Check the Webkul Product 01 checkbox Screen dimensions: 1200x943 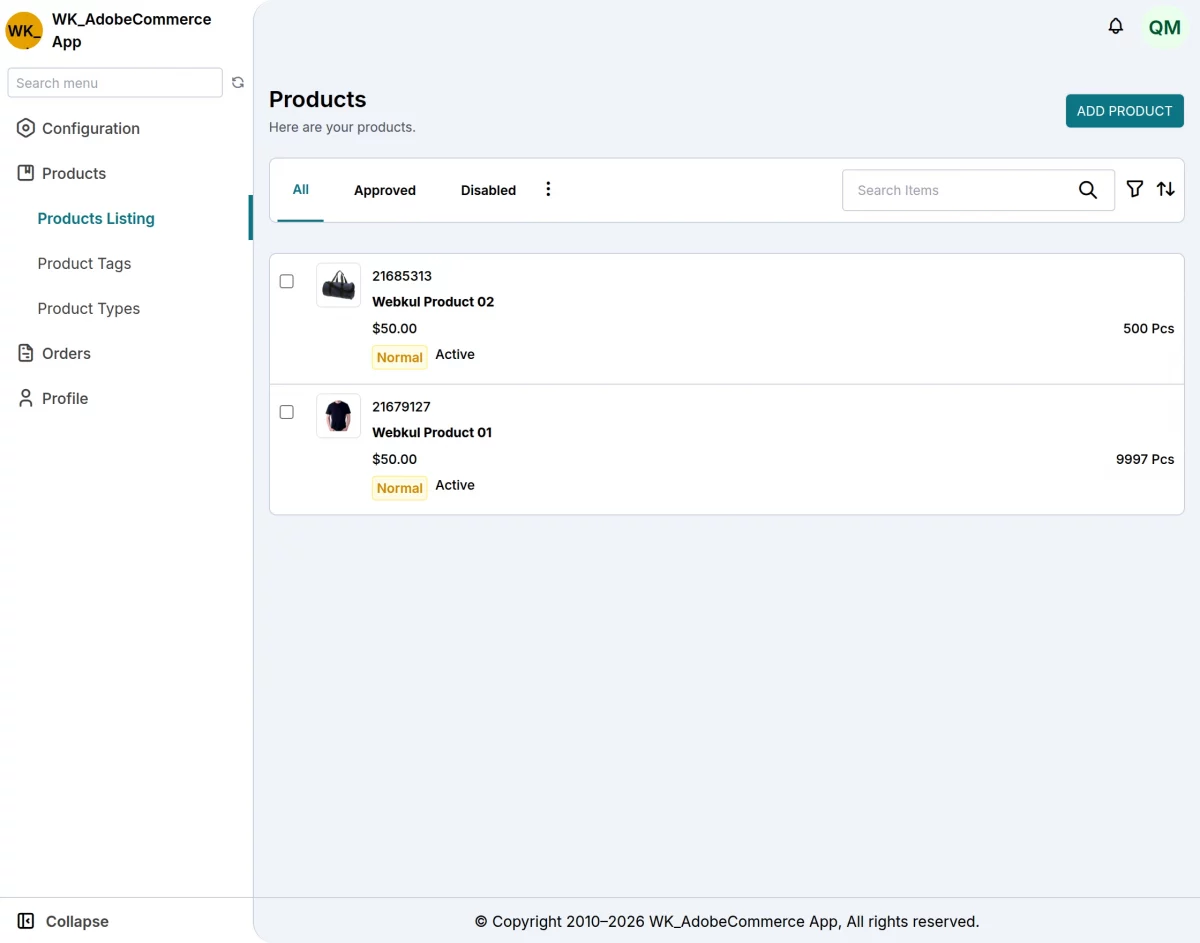[x=287, y=412]
